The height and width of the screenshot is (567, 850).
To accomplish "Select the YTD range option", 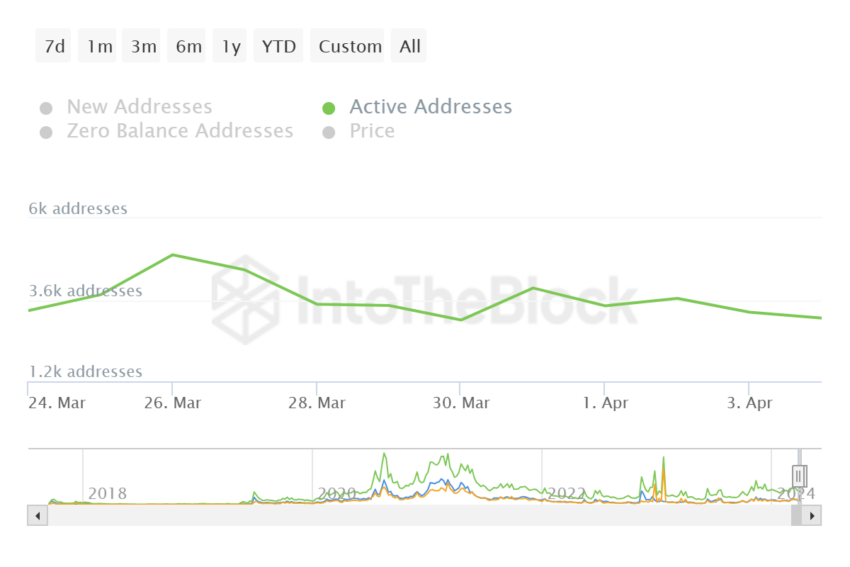I will 279,46.
